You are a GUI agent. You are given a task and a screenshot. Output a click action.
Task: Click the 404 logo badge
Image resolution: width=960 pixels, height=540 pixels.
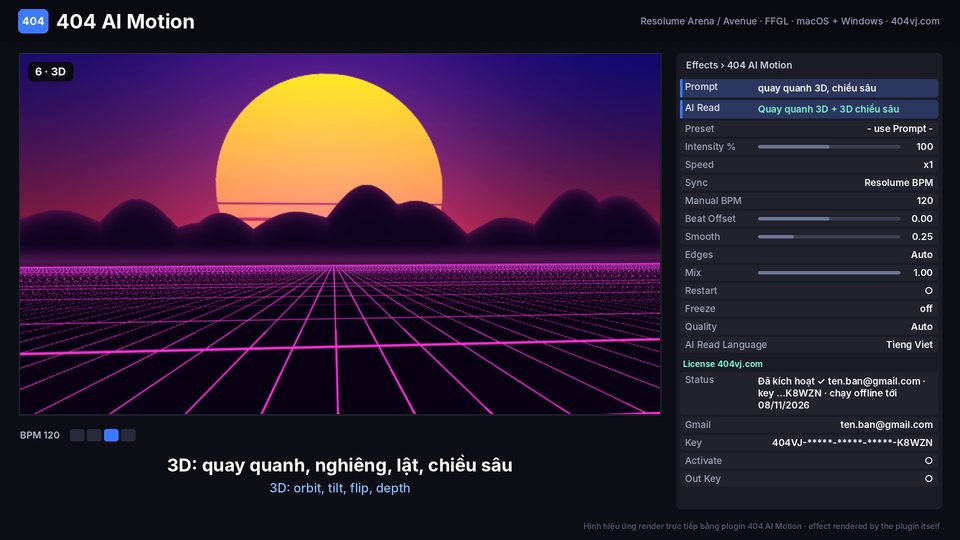(x=33, y=21)
